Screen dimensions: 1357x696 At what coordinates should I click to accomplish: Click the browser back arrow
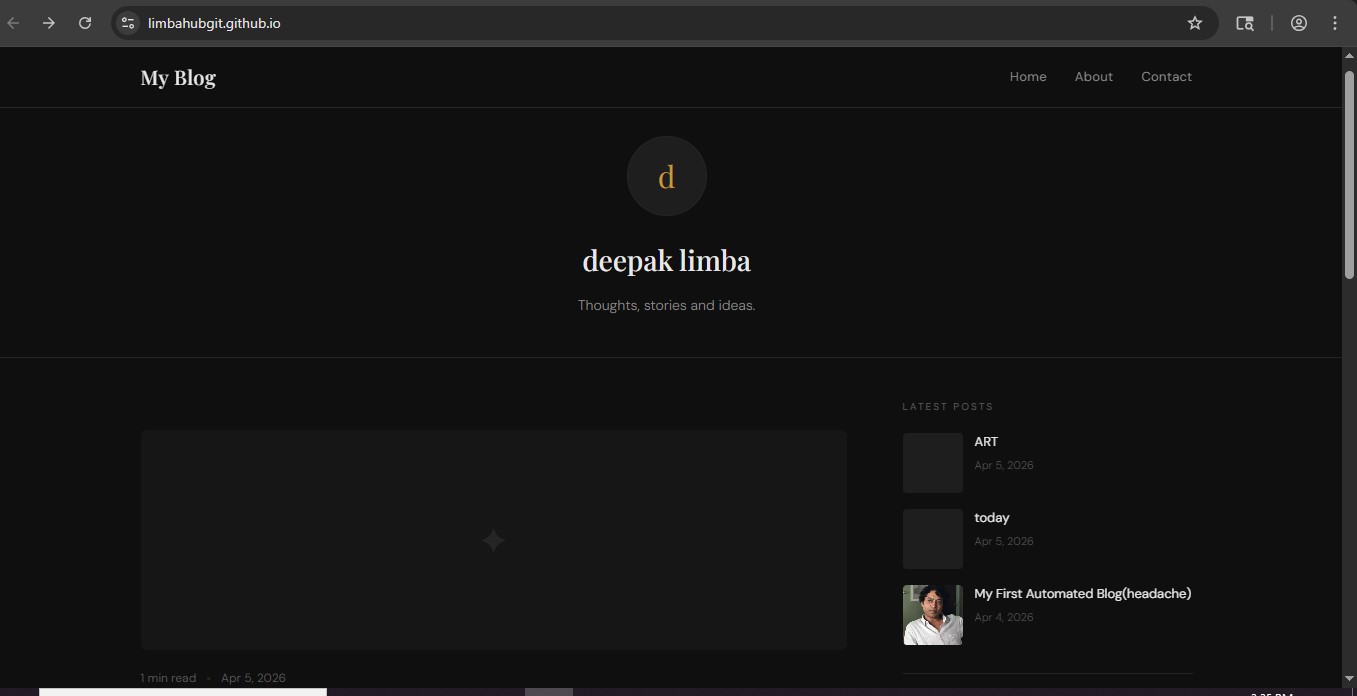coord(14,23)
